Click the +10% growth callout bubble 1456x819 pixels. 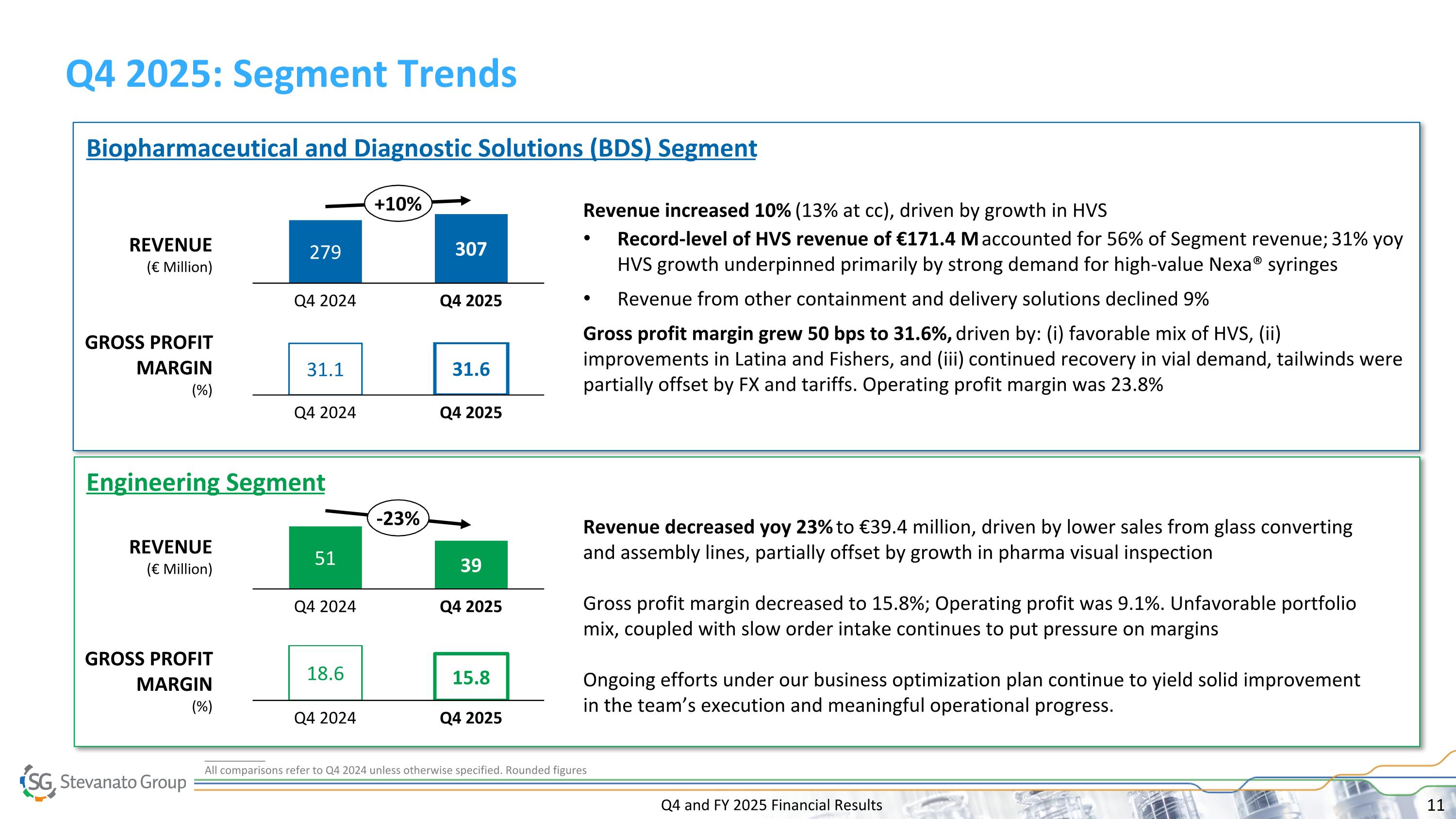point(398,203)
